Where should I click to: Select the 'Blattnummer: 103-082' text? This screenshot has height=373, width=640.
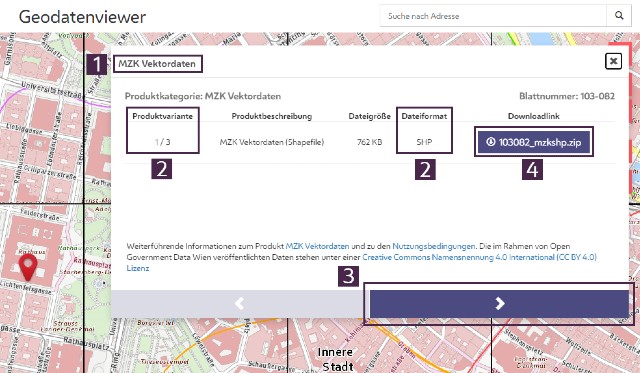pos(567,96)
